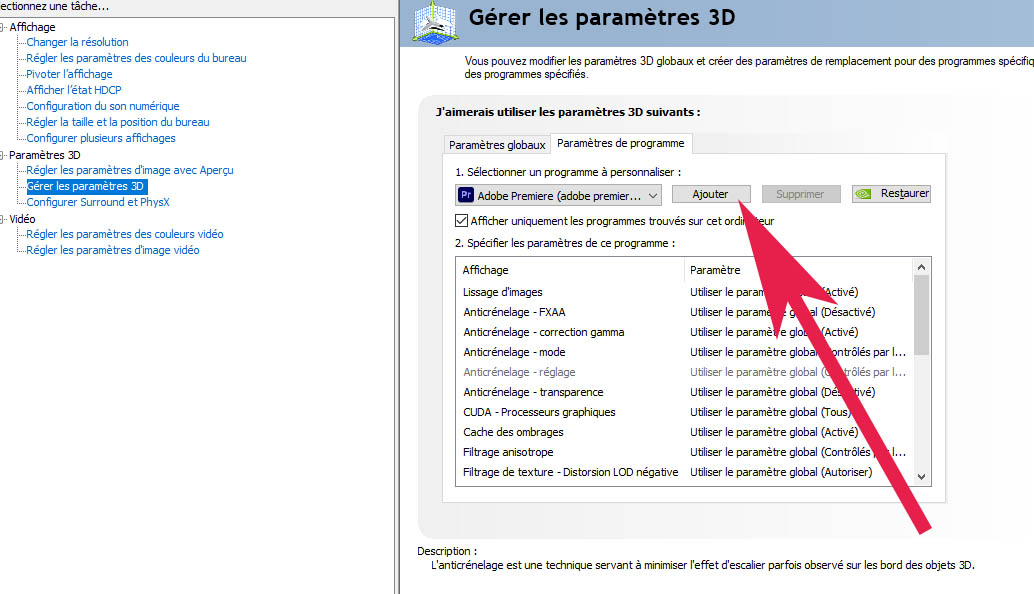
Task: Click the Ajouter button
Action: (x=711, y=194)
